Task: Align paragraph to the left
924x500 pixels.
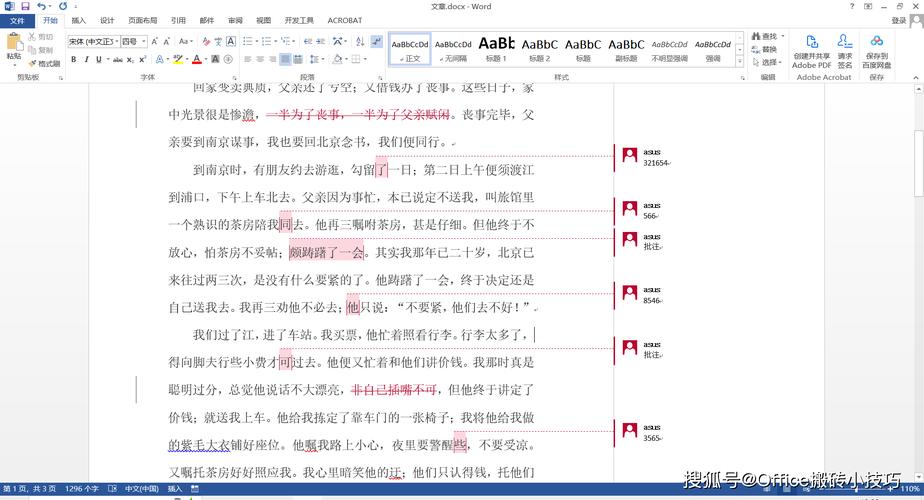Action: [x=248, y=60]
